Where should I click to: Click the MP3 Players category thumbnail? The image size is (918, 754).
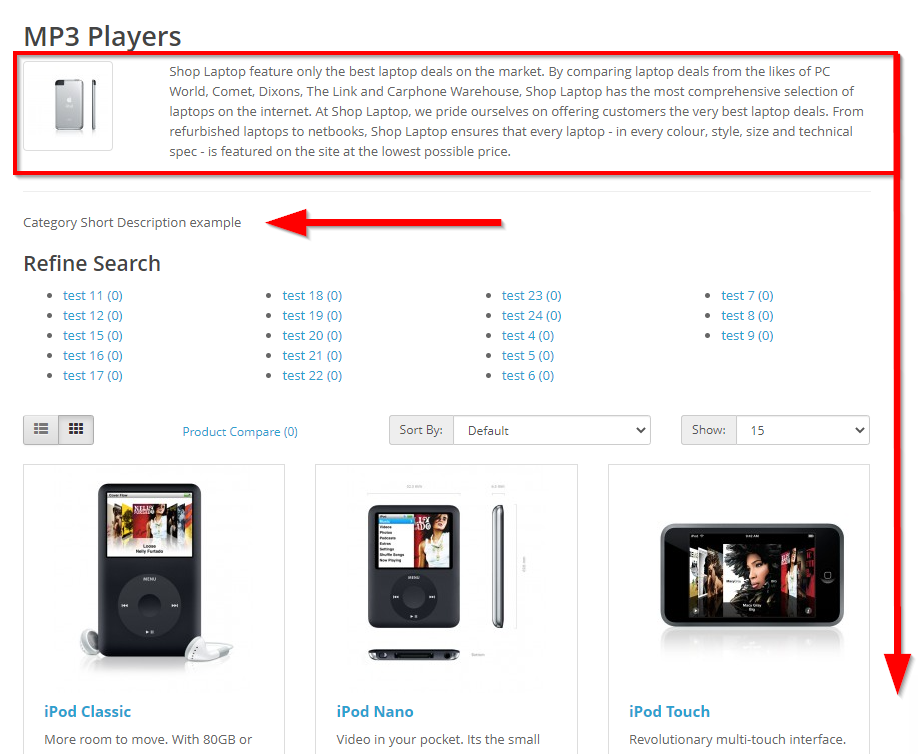[x=68, y=106]
